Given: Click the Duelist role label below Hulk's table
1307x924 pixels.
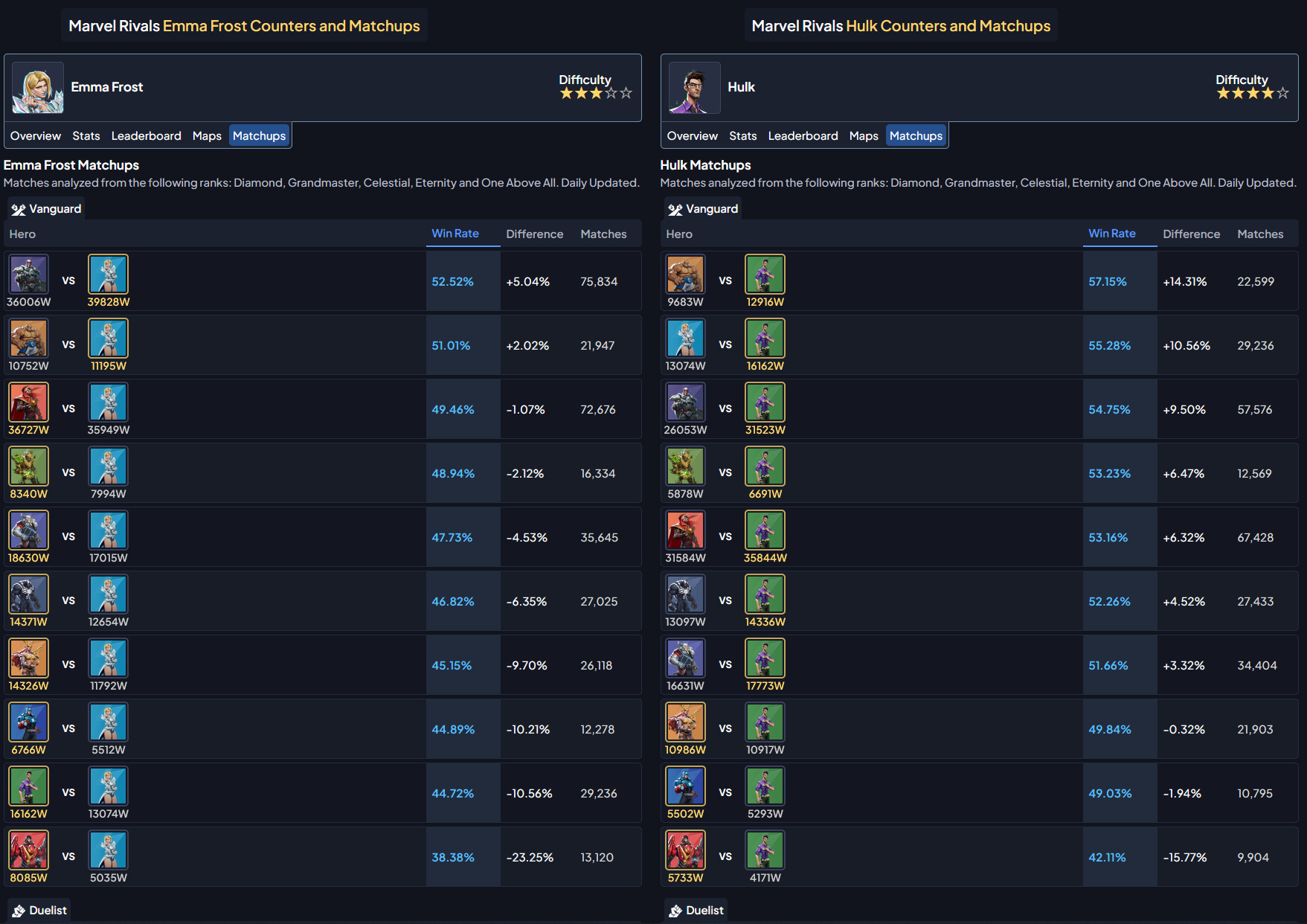Looking at the screenshot, I should tap(696, 911).
